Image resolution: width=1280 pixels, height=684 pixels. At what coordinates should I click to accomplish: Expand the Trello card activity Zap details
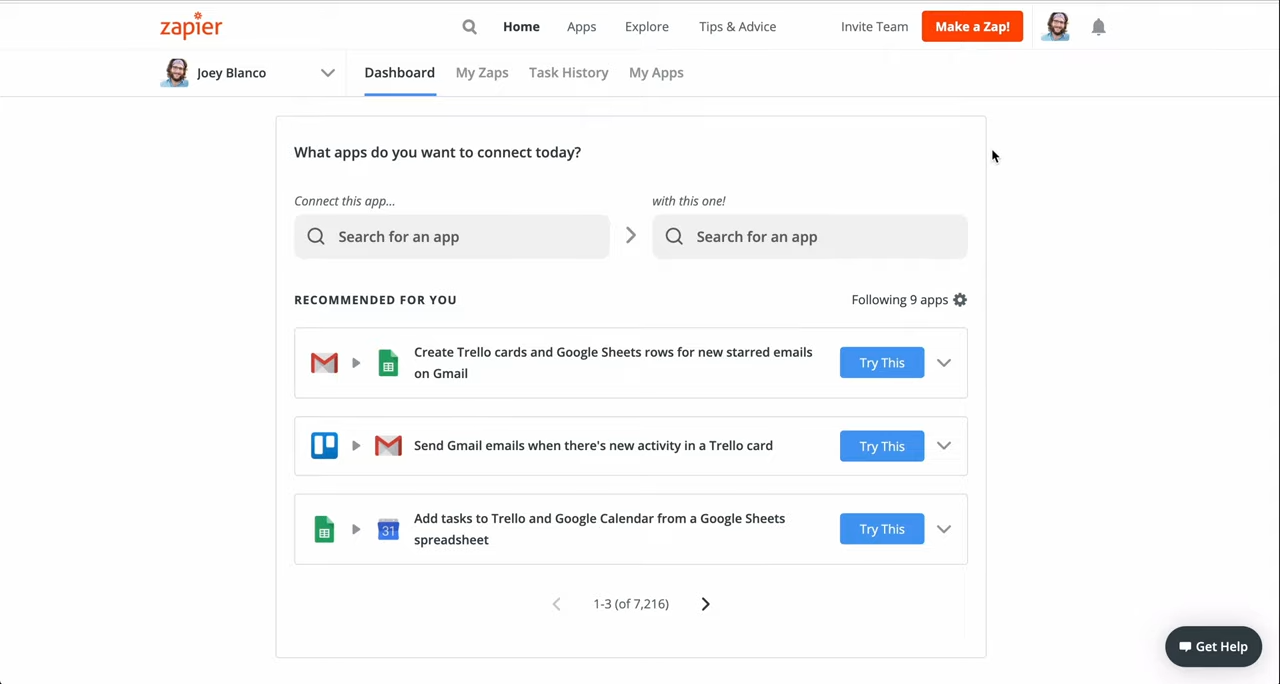tap(944, 446)
